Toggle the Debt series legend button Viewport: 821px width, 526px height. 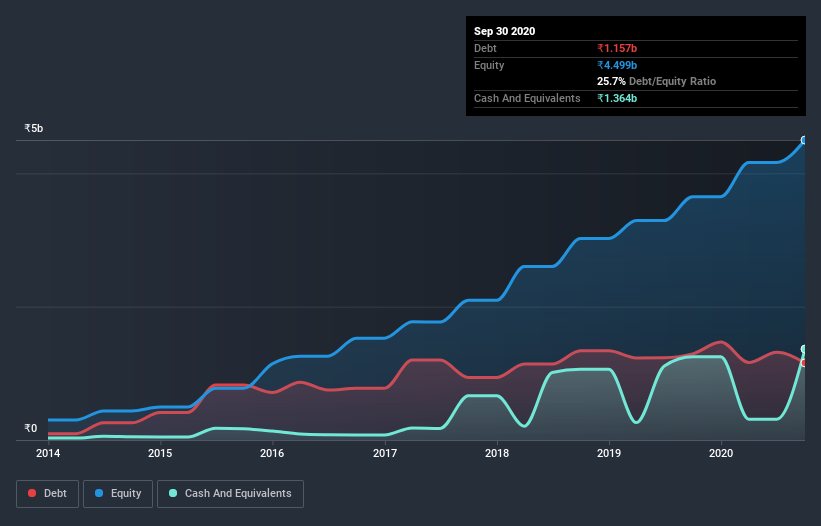click(47, 494)
